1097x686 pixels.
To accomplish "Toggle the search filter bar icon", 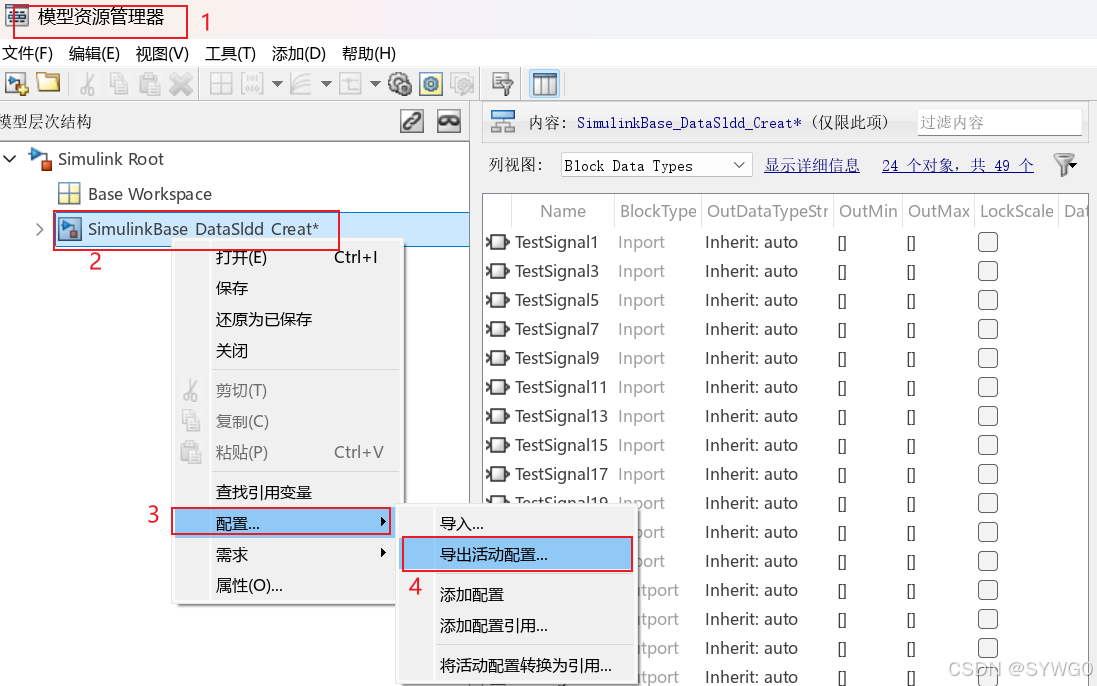I will [x=502, y=85].
